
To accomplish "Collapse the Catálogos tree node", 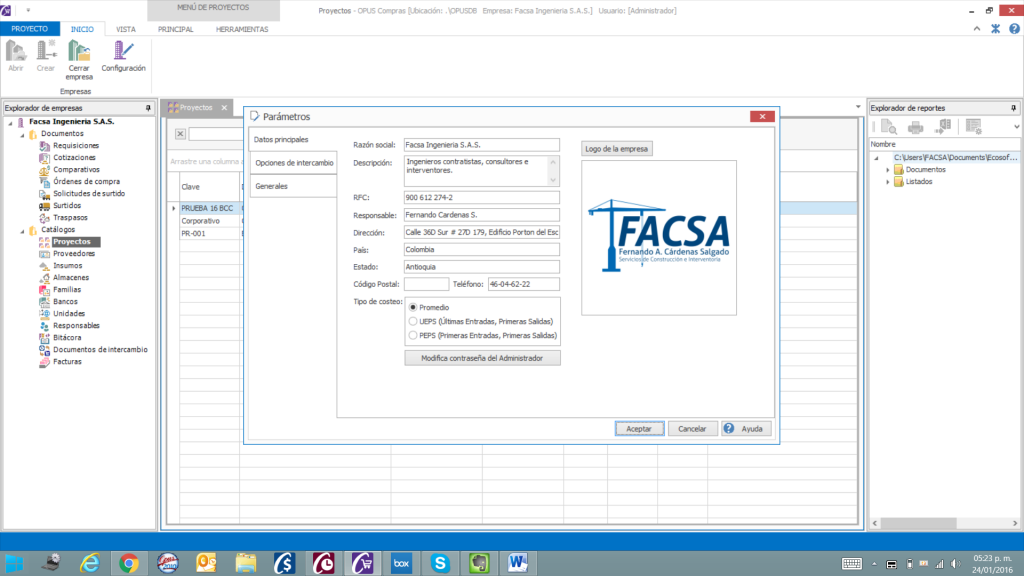I will click(x=21, y=230).
